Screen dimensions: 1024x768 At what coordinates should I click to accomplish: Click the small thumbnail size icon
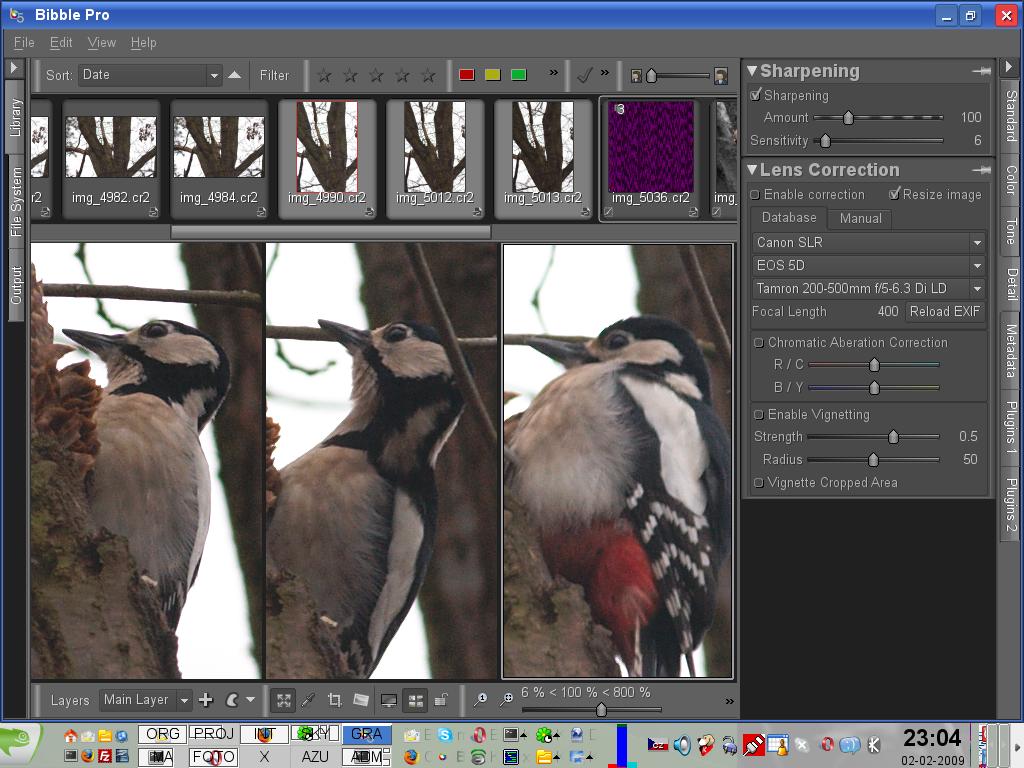636,76
